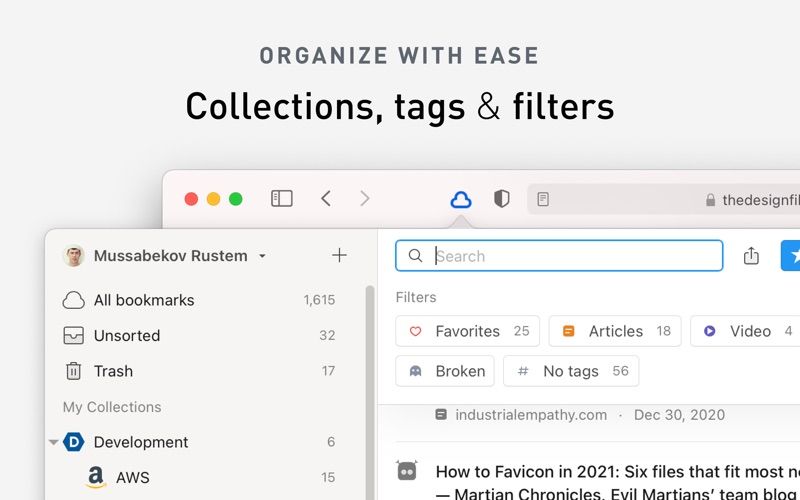Image resolution: width=800 pixels, height=500 pixels.
Task: Click the orange Articles icon
Action: point(568,331)
